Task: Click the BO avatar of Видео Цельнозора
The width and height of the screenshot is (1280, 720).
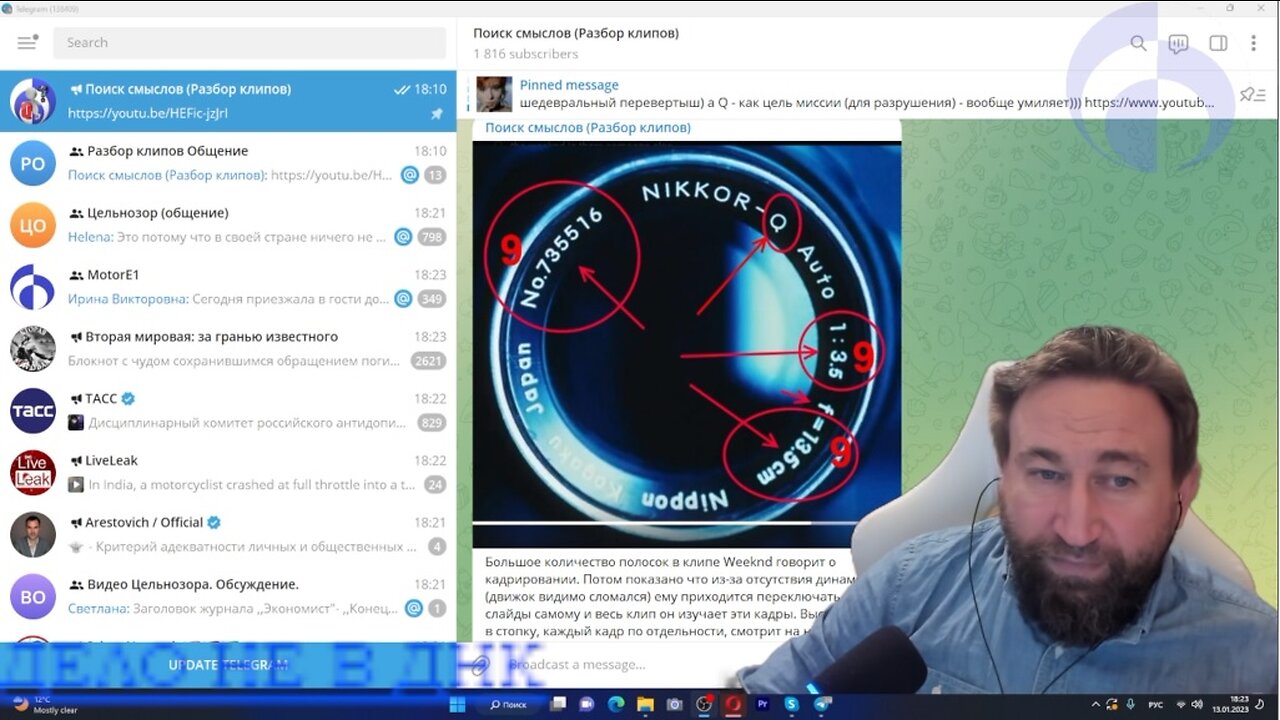Action: click(x=33, y=597)
